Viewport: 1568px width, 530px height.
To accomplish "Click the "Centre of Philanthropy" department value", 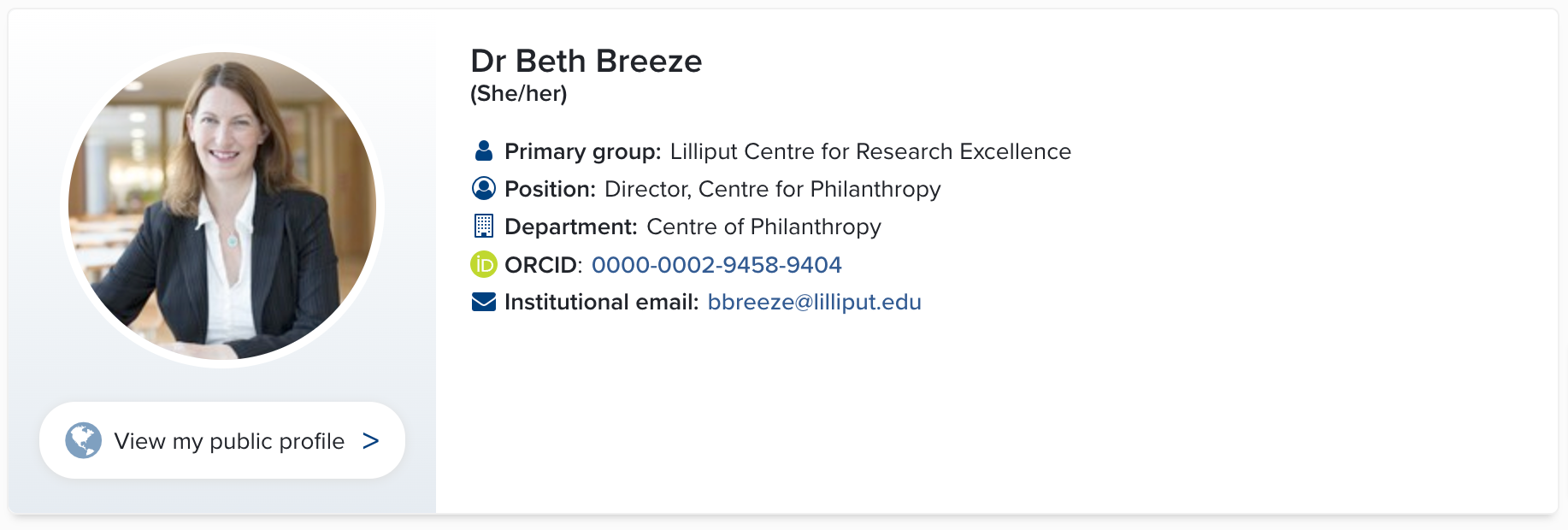I will point(763,227).
